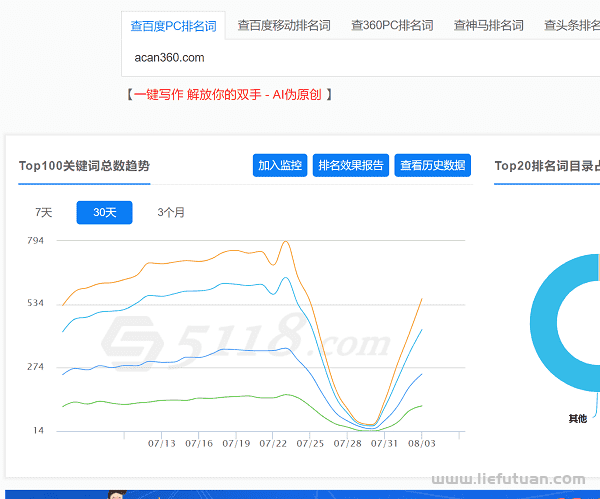
Task: Click the Top100关键词总数趋势 heading
Action: click(84, 166)
